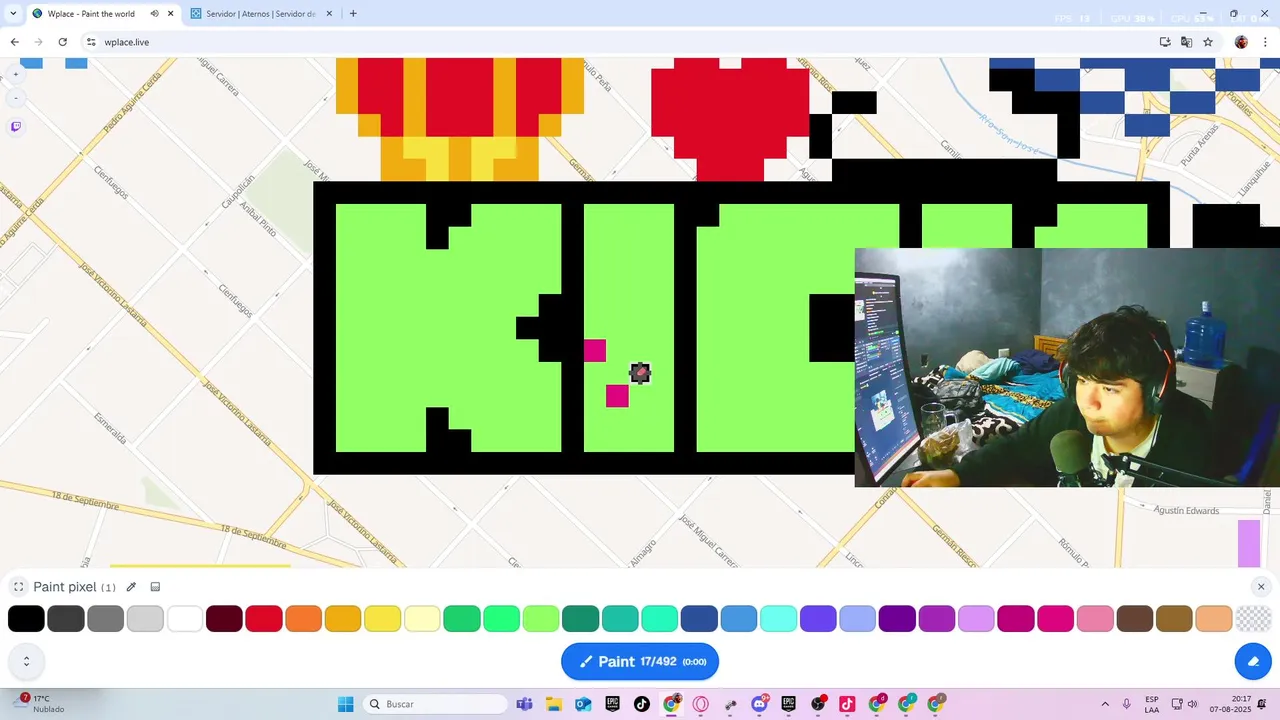Click Paint 17/492 button
The image size is (1280, 720).
click(x=640, y=661)
